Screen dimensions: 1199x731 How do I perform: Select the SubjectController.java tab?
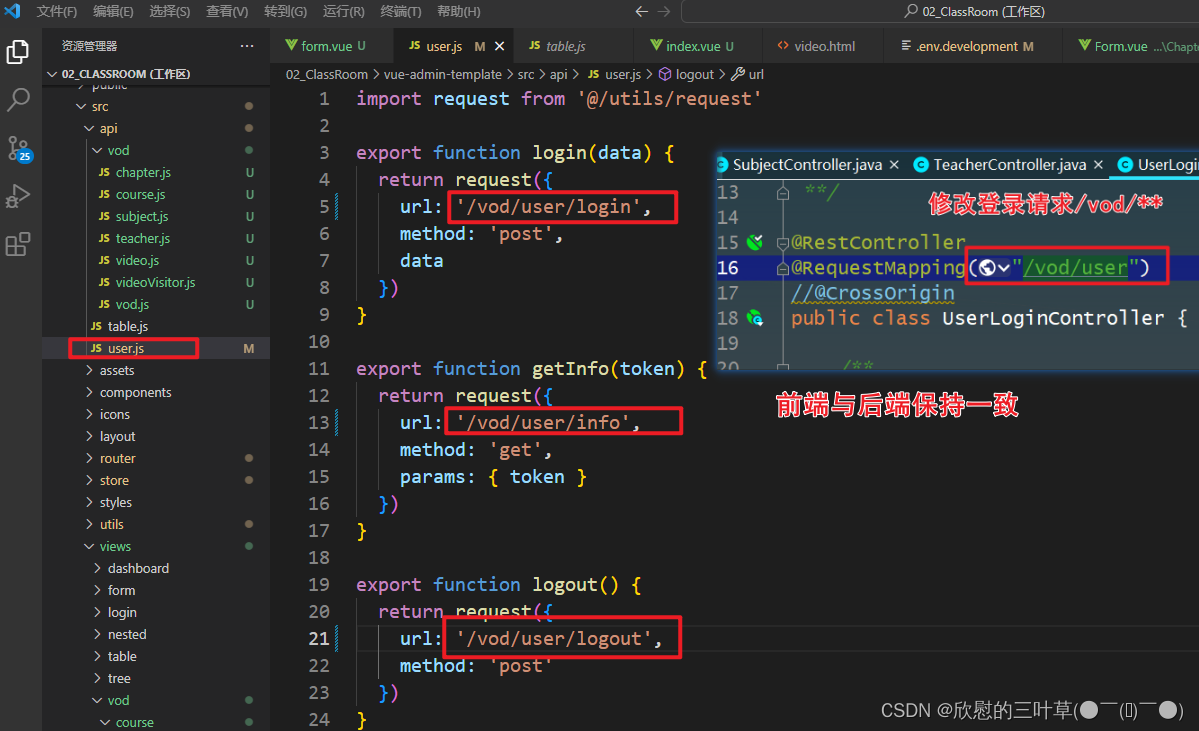[x=807, y=164]
